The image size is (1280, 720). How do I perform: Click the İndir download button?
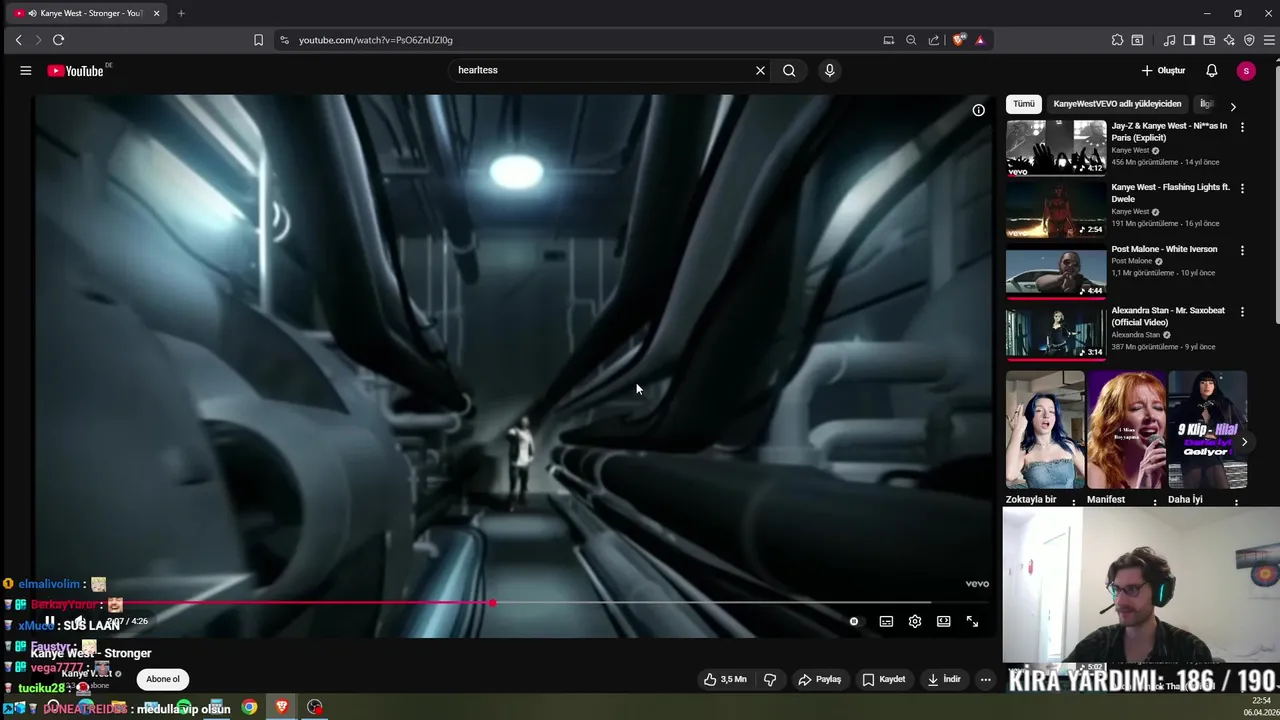point(943,679)
